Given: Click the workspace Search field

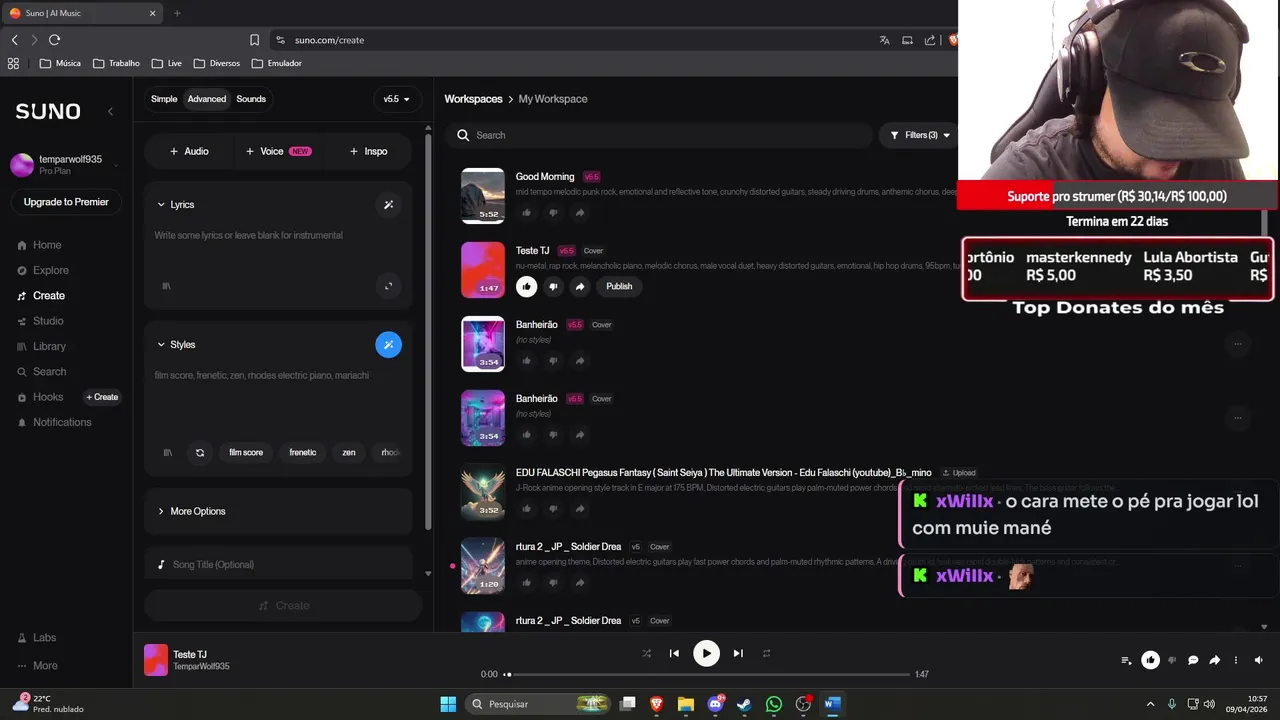Looking at the screenshot, I should point(660,135).
